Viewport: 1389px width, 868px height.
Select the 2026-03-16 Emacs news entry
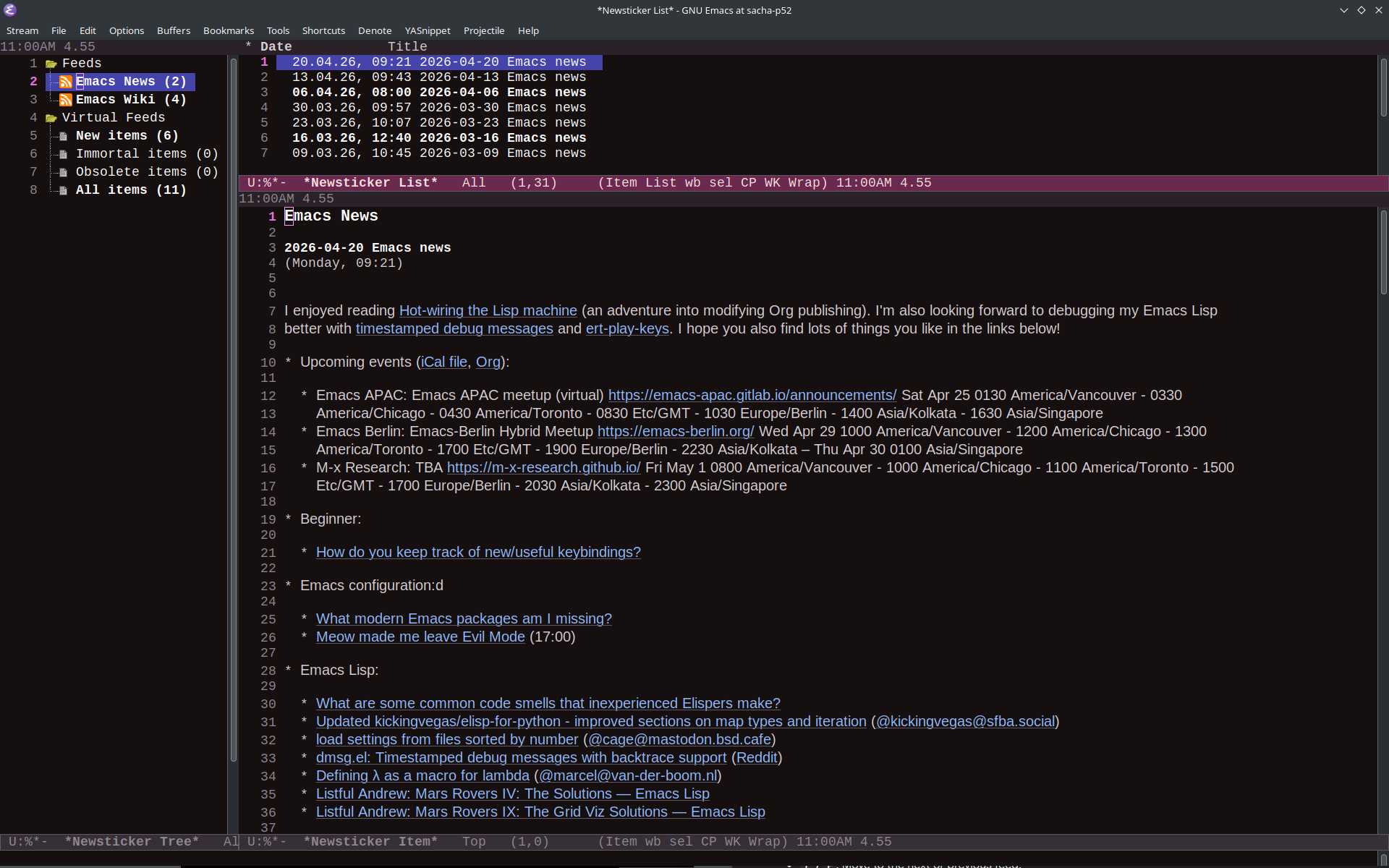pyautogui.click(x=439, y=138)
